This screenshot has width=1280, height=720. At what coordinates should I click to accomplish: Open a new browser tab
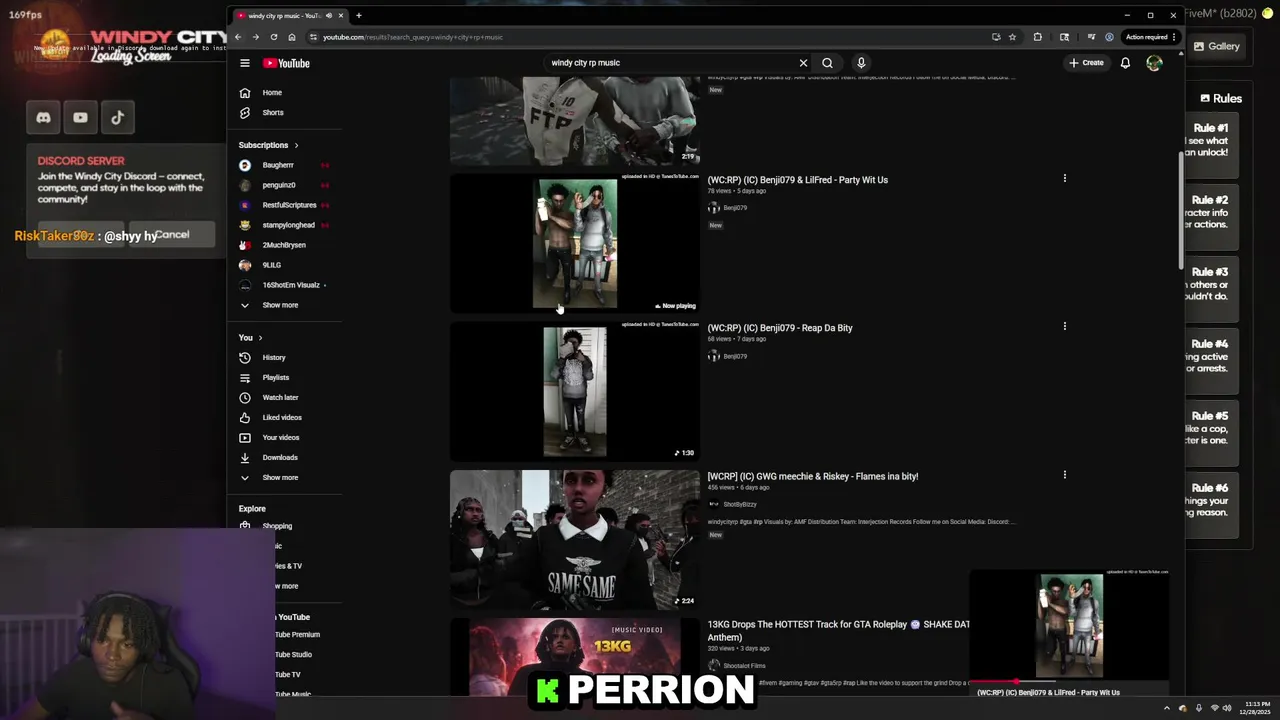[359, 15]
